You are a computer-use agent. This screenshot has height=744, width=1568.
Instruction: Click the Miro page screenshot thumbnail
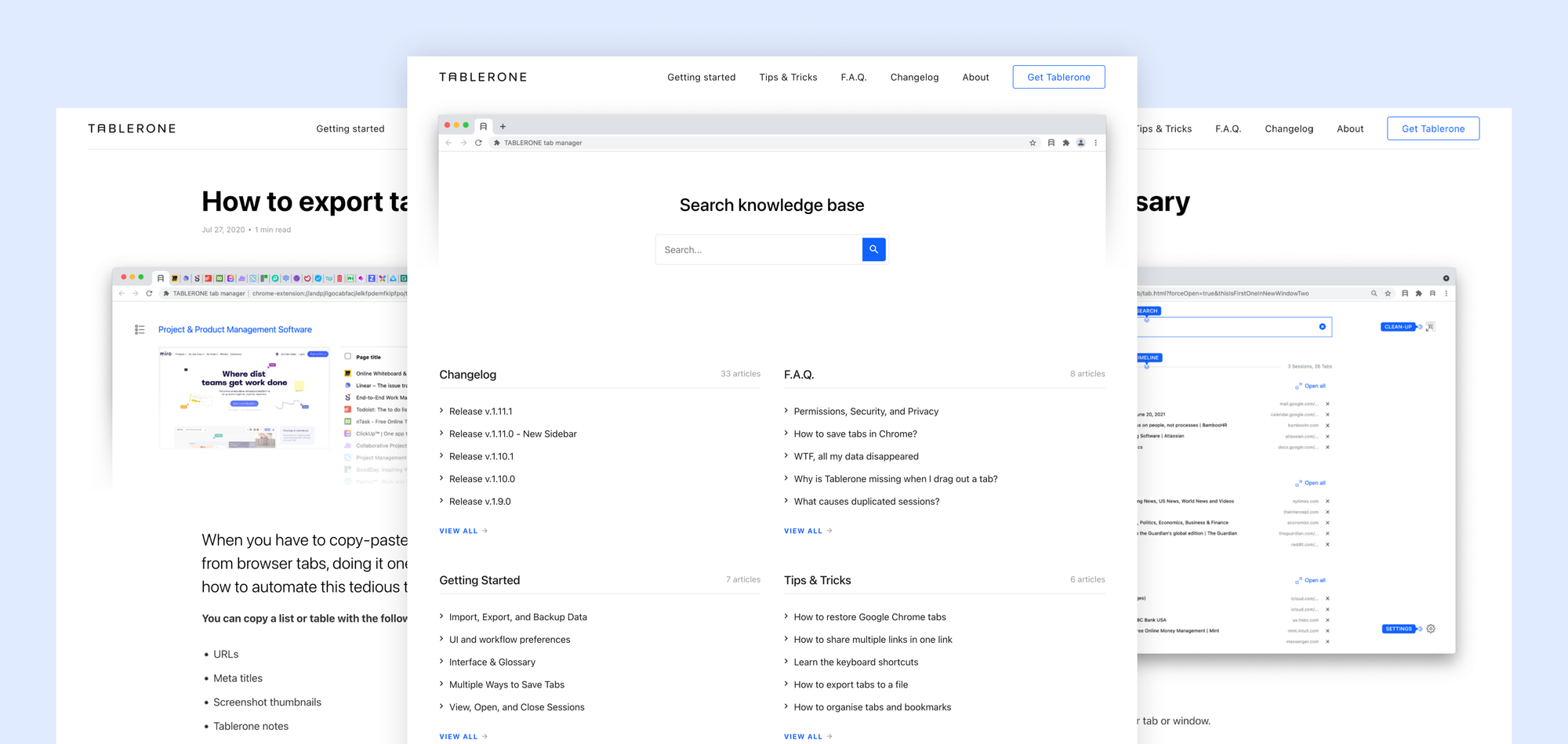(245, 398)
